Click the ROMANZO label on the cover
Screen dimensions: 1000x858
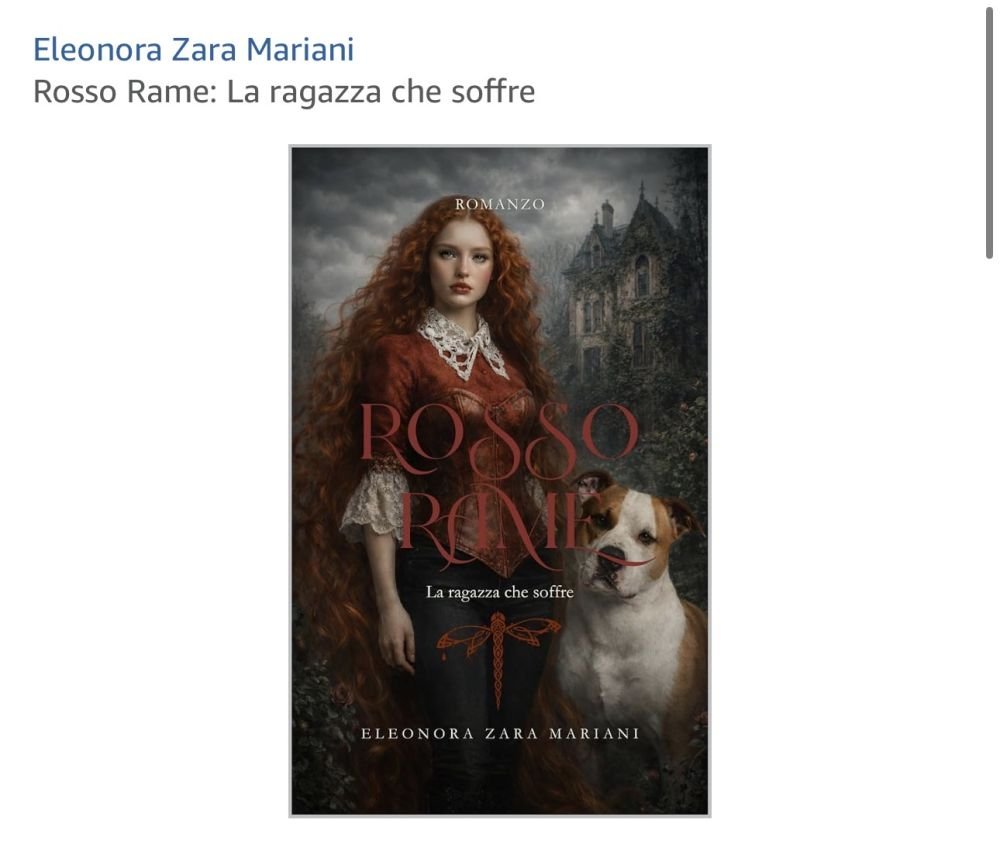[500, 204]
